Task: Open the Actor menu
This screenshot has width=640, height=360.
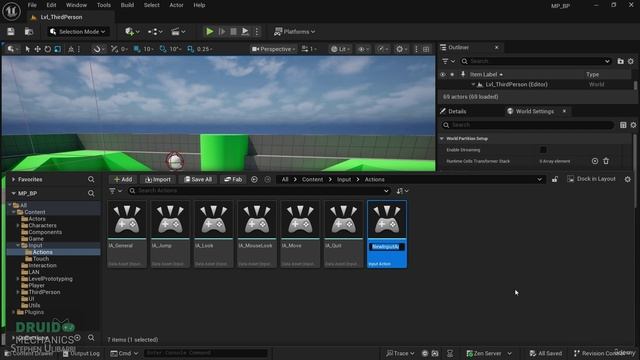Action: click(x=176, y=5)
